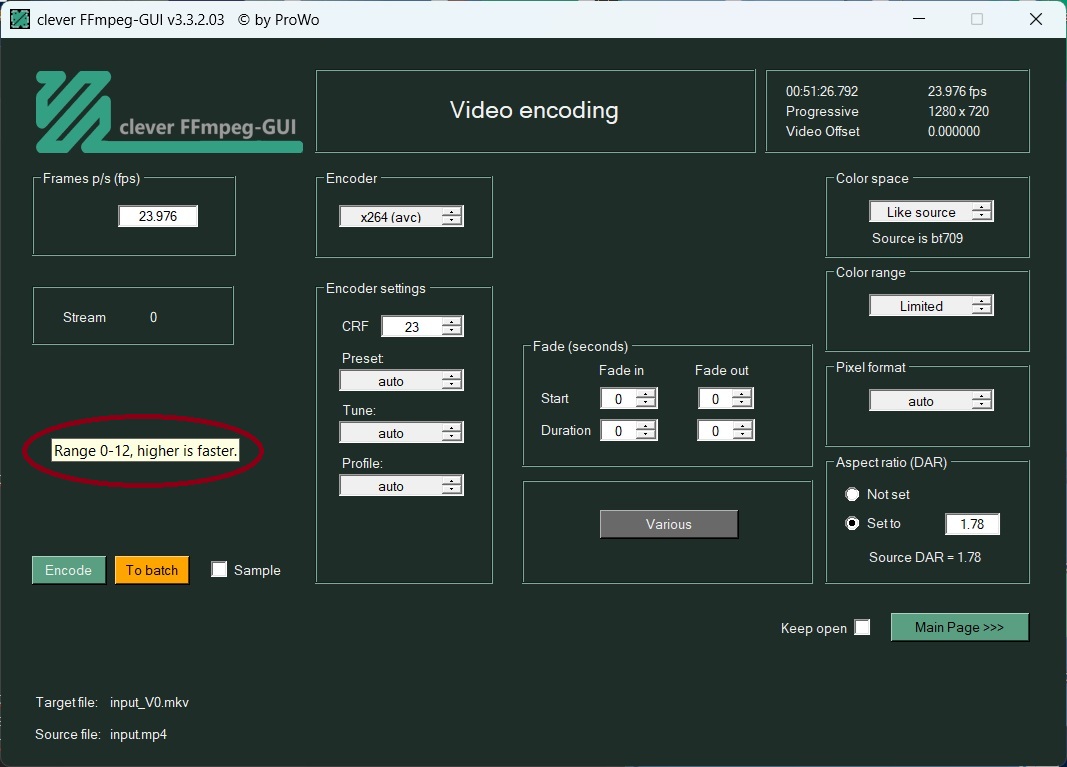Viewport: 1067px width, 767px height.
Task: Click the Fade in Start spinner arrows
Action: [x=646, y=399]
